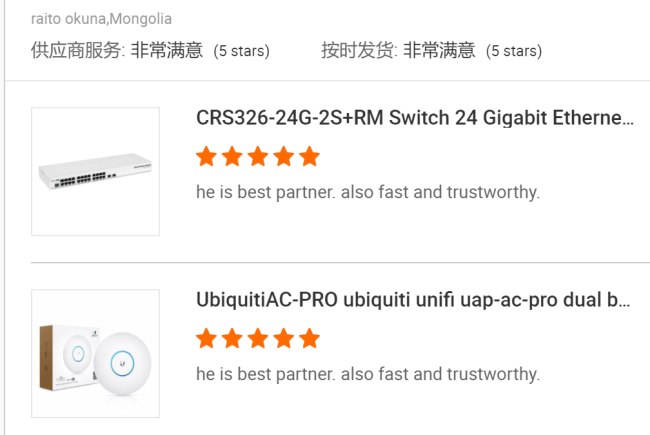Click first star of Ubiquiti product rating

pos(206,338)
